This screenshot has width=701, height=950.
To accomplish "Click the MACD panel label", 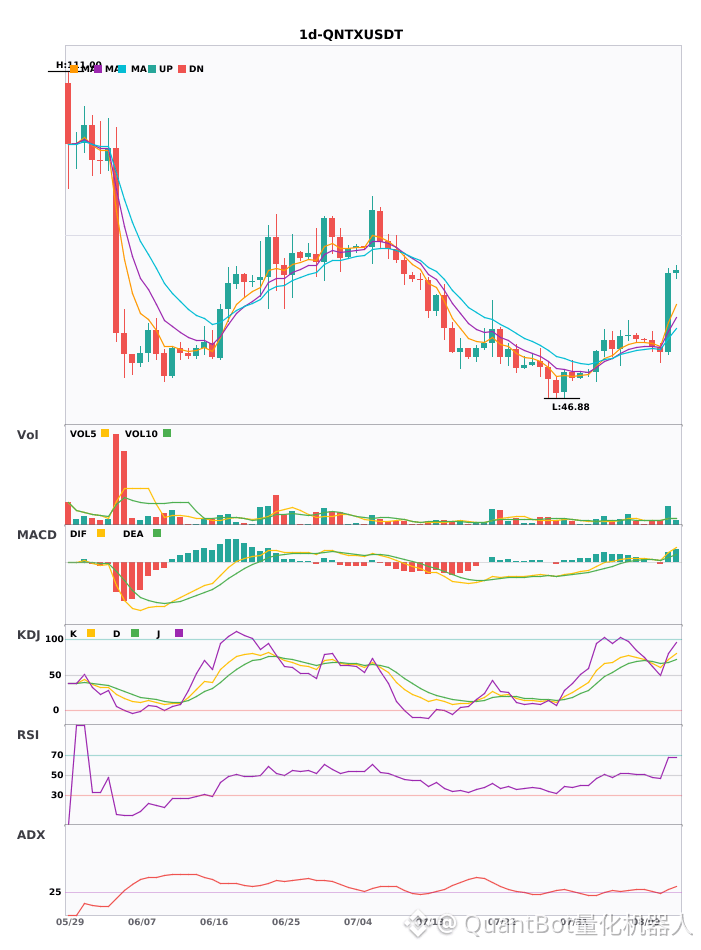I will point(37,535).
